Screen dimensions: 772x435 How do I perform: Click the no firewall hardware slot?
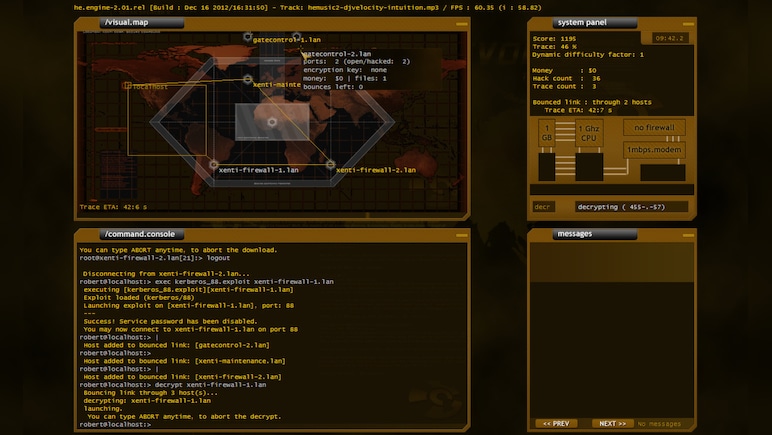pos(654,127)
